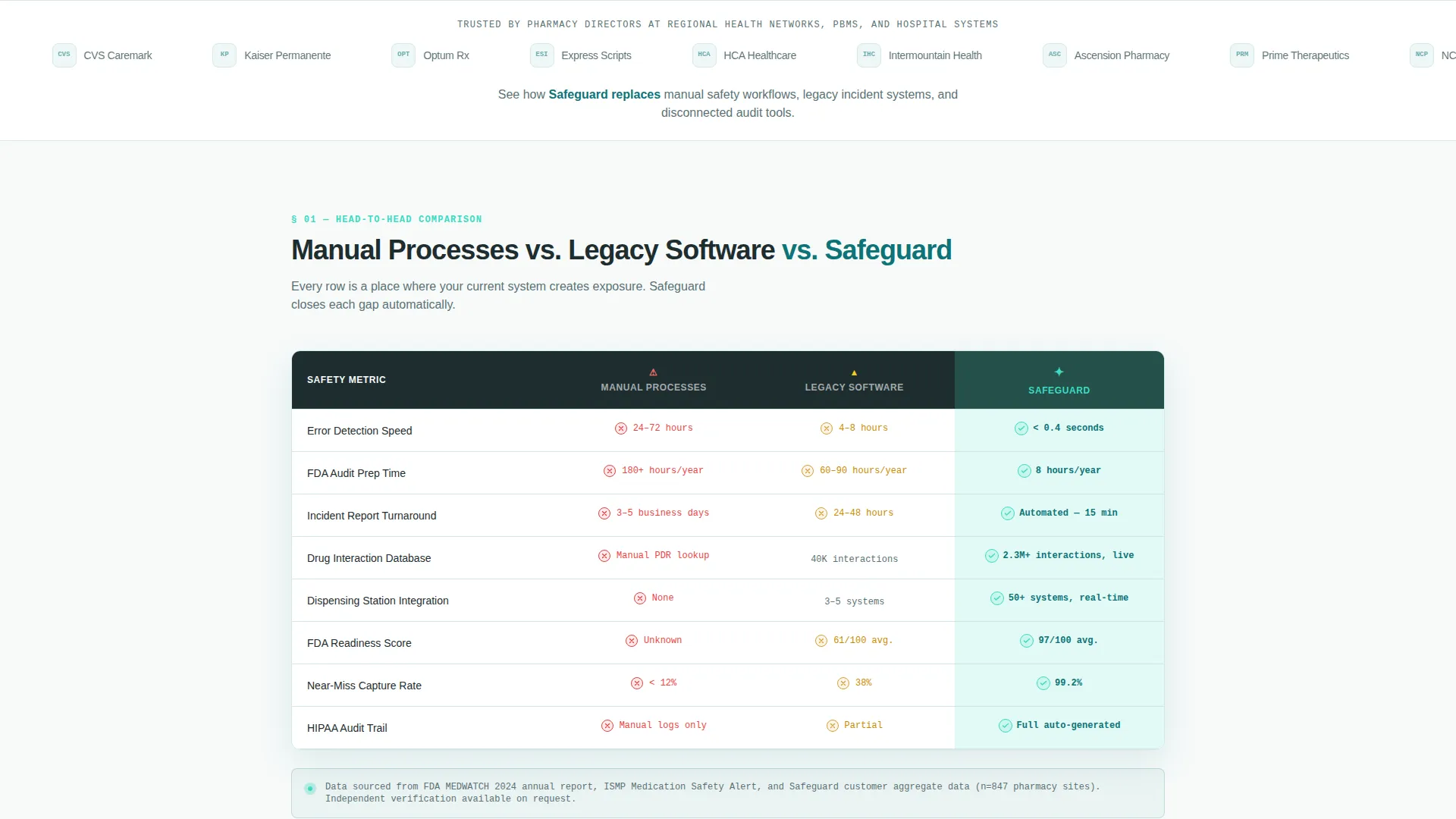Click the CVS logo badge icon
The width and height of the screenshot is (1456, 819).
(x=64, y=55)
